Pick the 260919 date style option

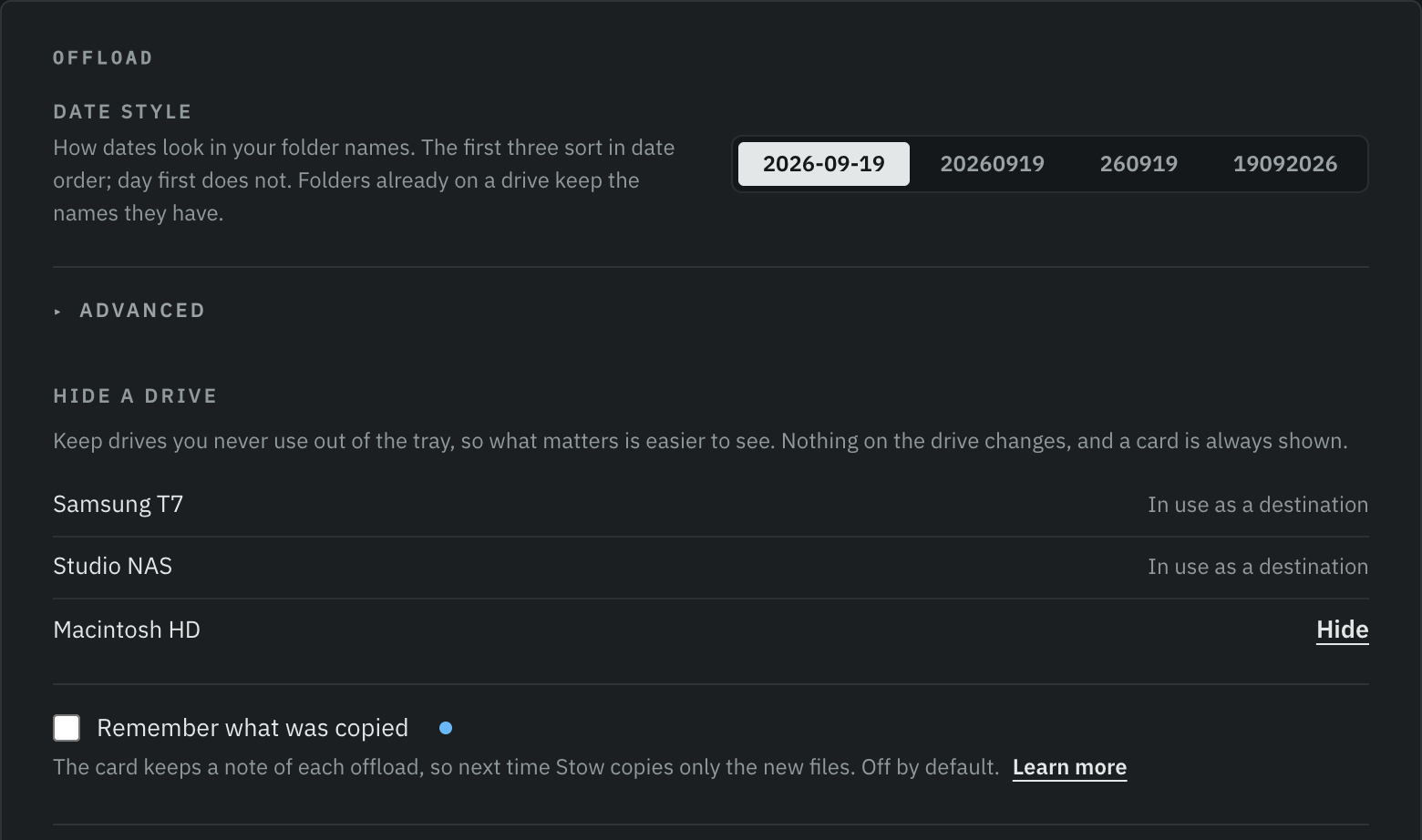(1139, 164)
